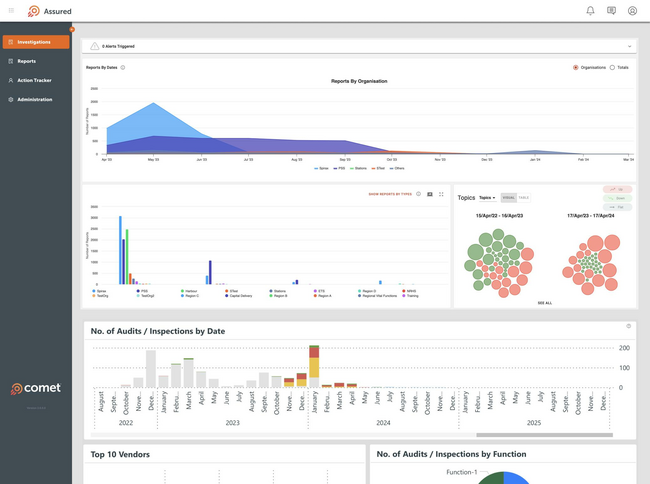Expand the 0 Alerts Triggered panel chevron

click(x=629, y=46)
